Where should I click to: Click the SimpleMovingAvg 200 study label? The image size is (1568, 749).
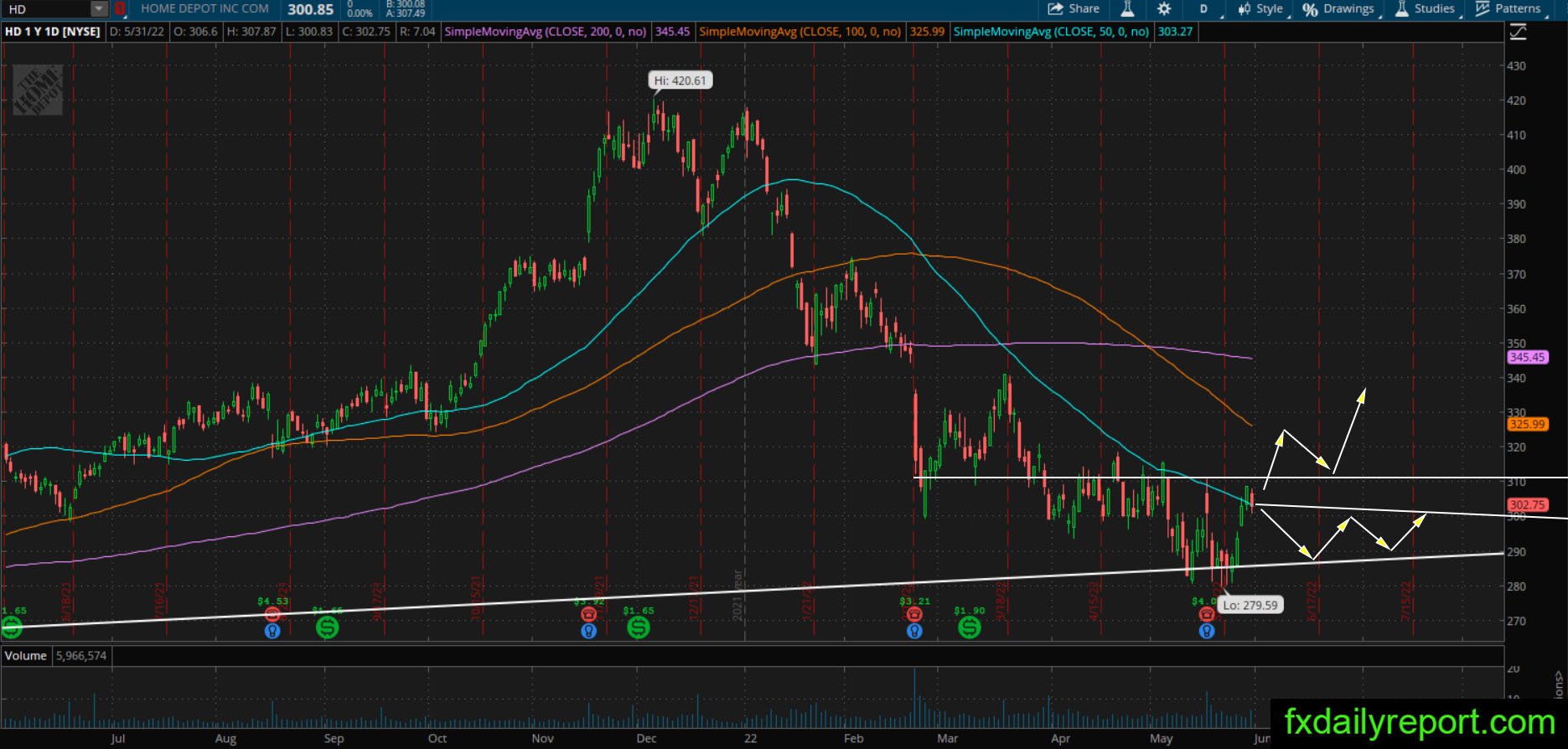546,32
